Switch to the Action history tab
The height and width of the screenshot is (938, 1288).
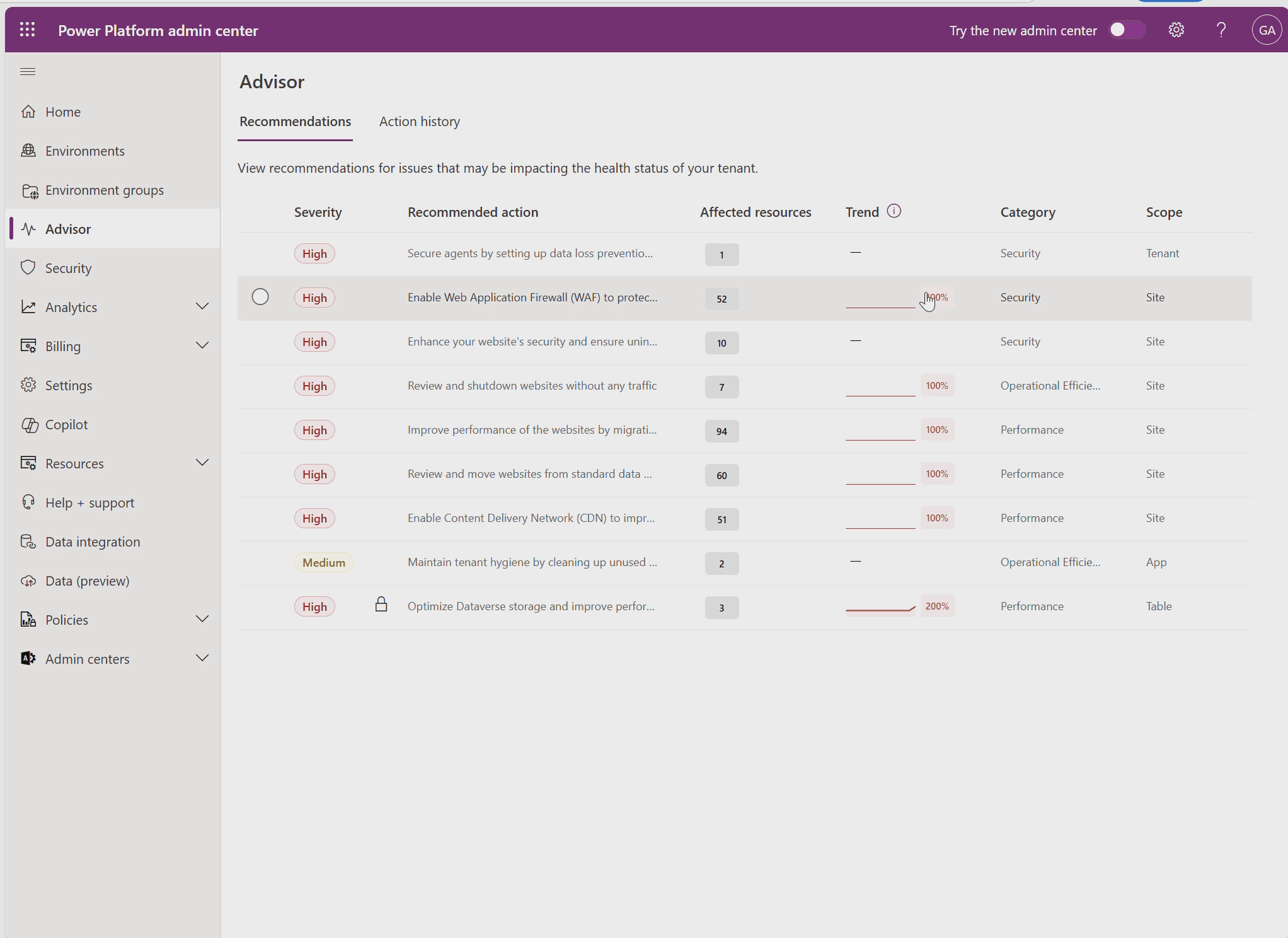click(x=419, y=121)
